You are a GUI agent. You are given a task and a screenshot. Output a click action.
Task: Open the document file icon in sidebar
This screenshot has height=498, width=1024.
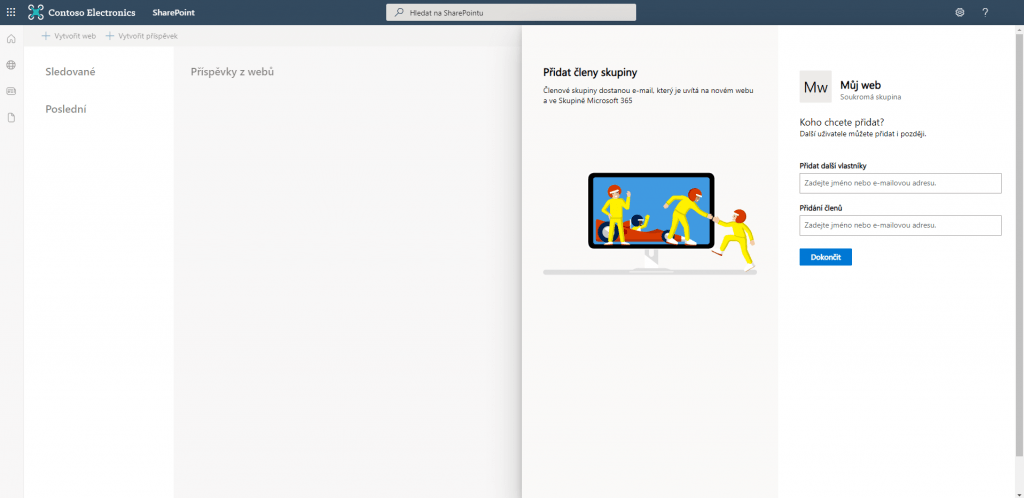(x=11, y=118)
